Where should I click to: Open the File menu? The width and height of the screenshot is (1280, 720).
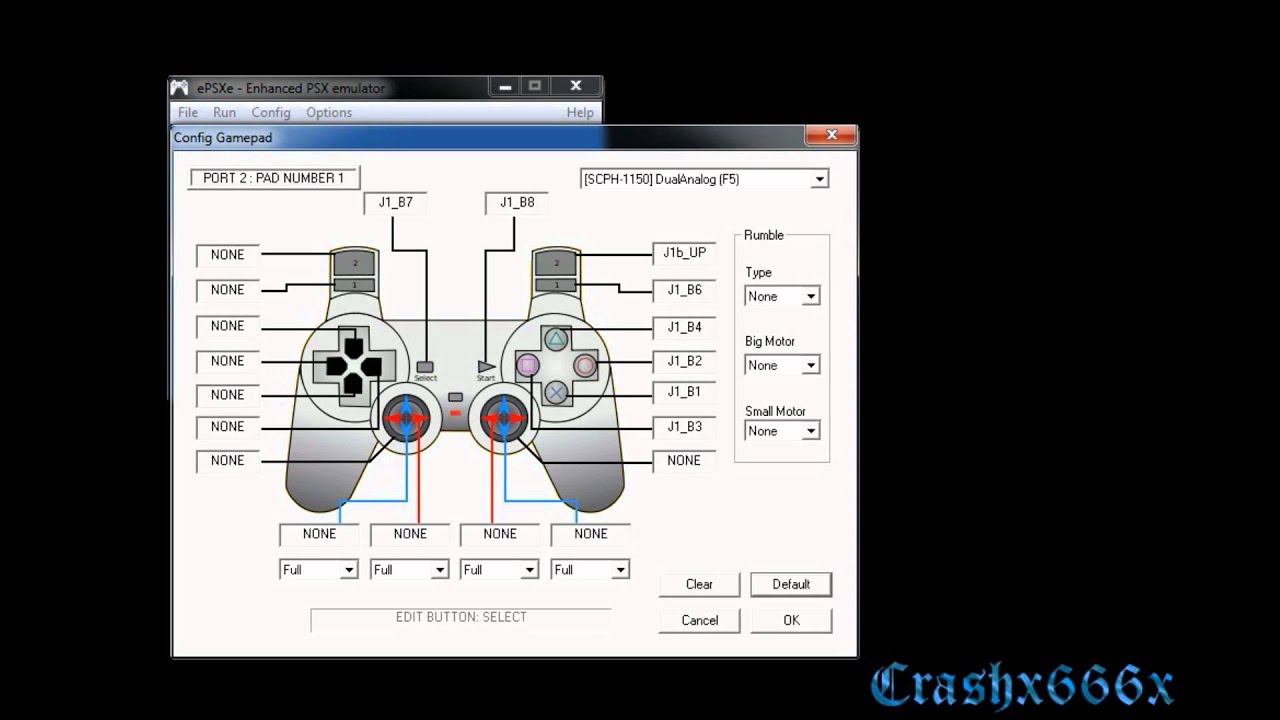point(188,113)
